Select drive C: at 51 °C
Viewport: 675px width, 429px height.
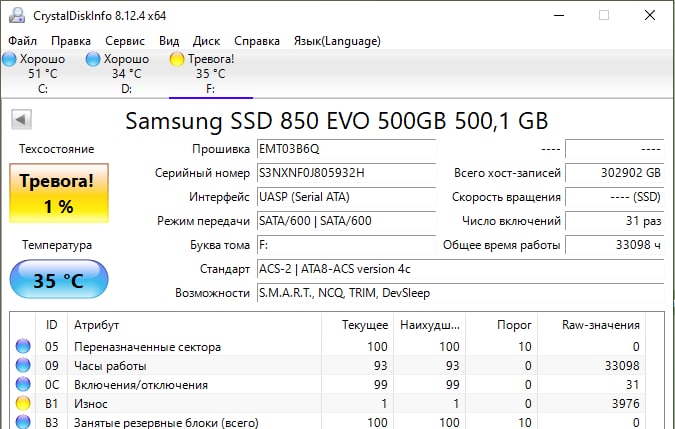(x=42, y=74)
